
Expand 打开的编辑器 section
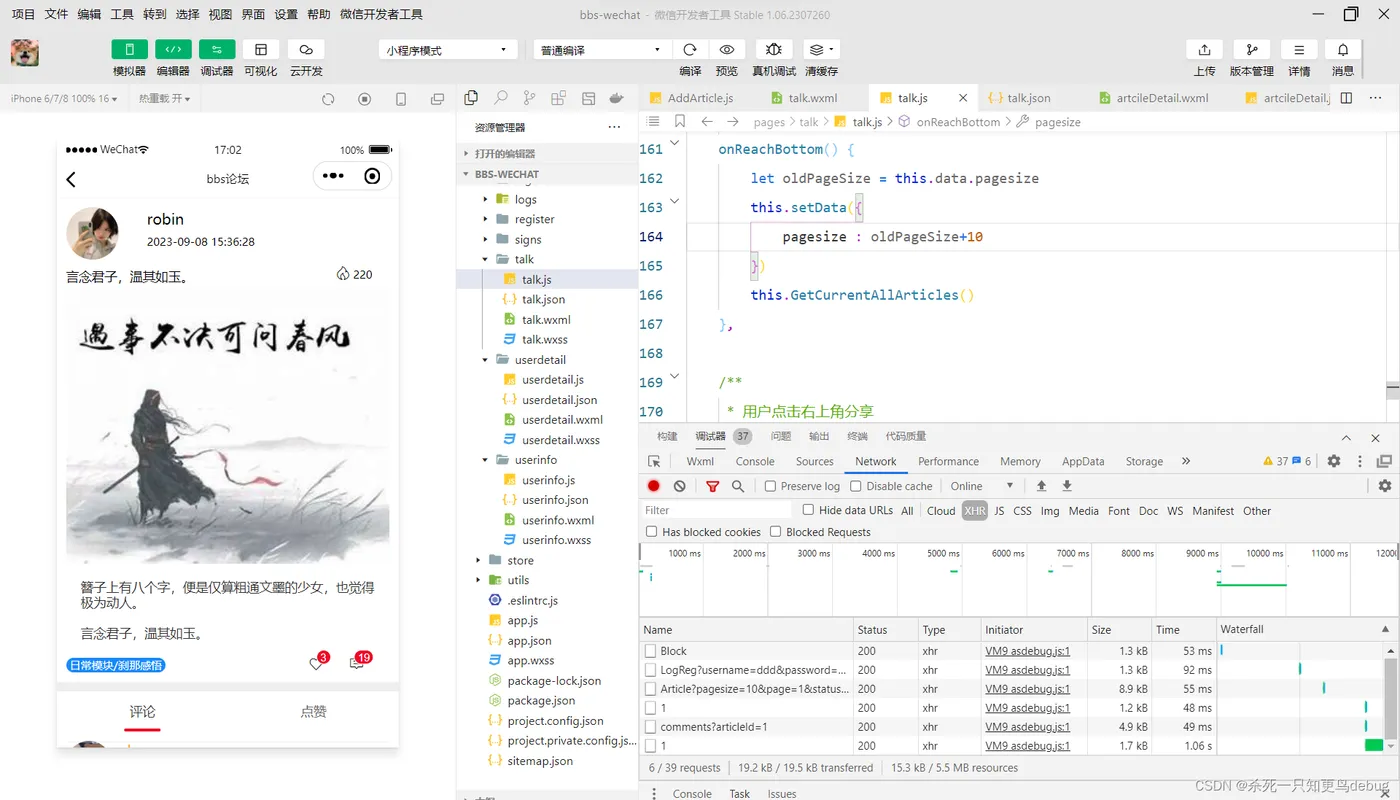547,154
